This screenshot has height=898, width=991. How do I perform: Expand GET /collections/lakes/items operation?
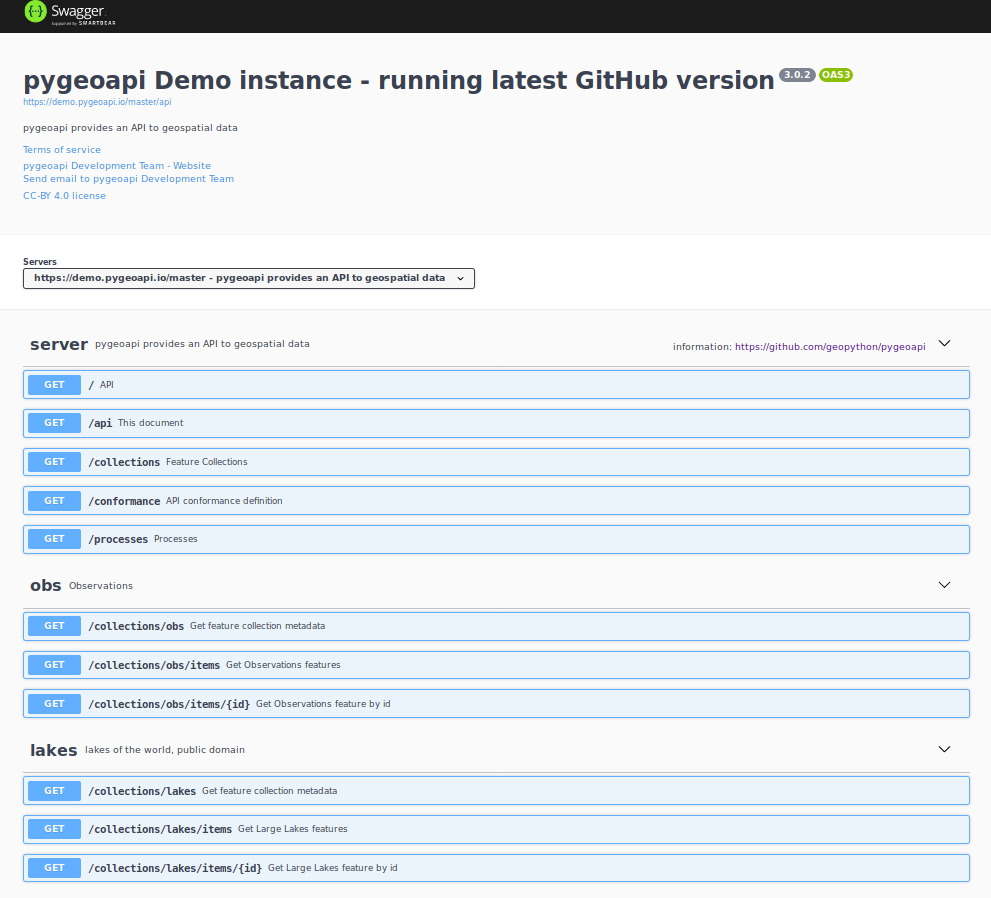coord(496,829)
